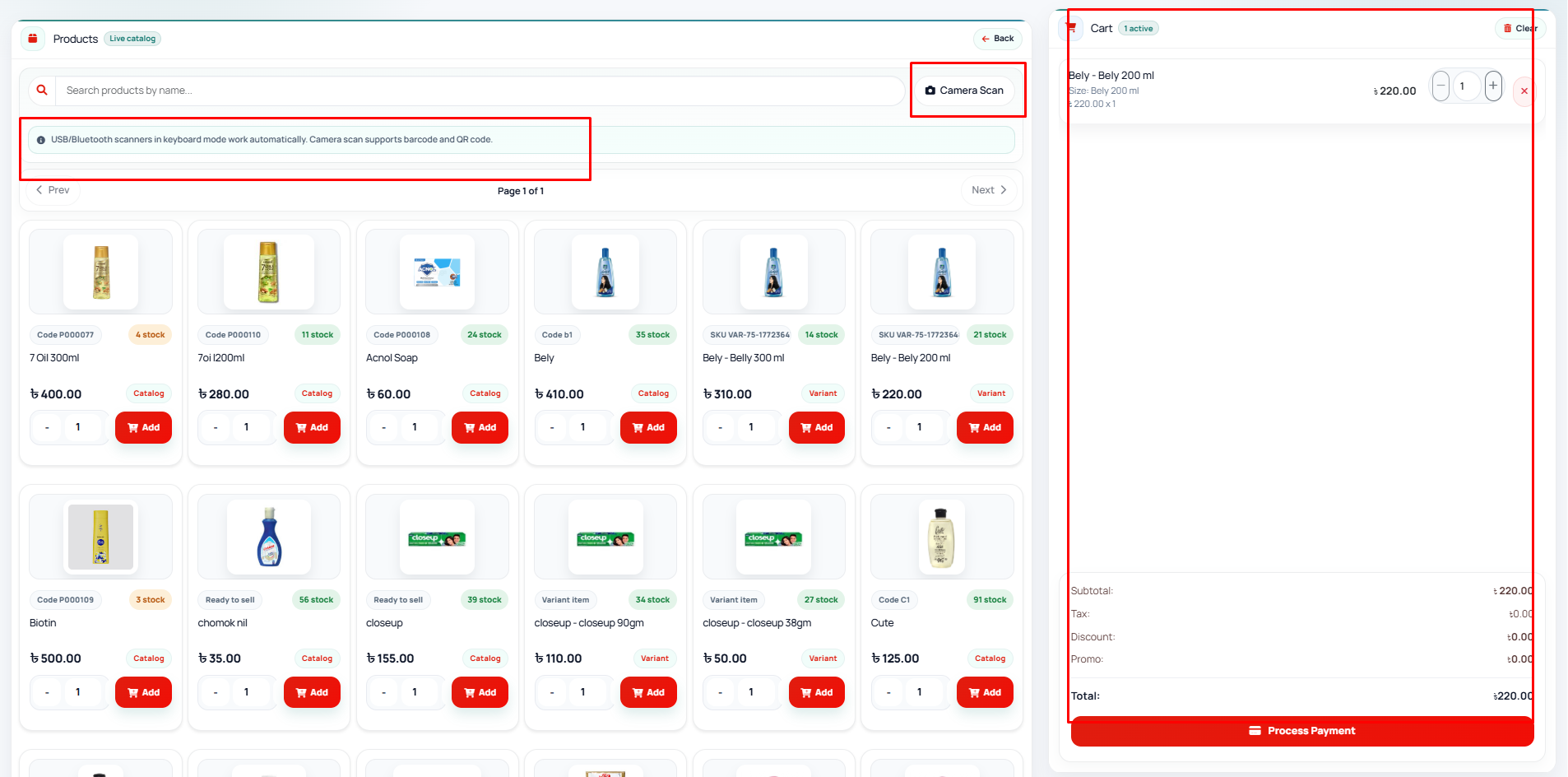Click the 91 stock badge
Image resolution: width=1568 pixels, height=777 pixels.
coord(990,600)
